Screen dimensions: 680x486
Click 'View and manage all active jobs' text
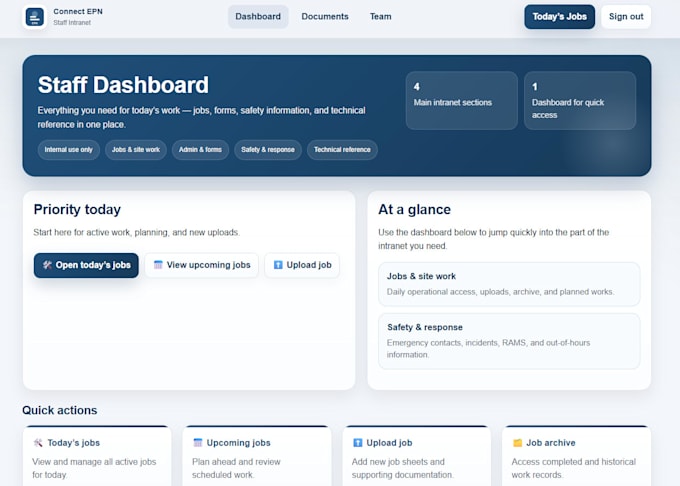[x=94, y=468]
